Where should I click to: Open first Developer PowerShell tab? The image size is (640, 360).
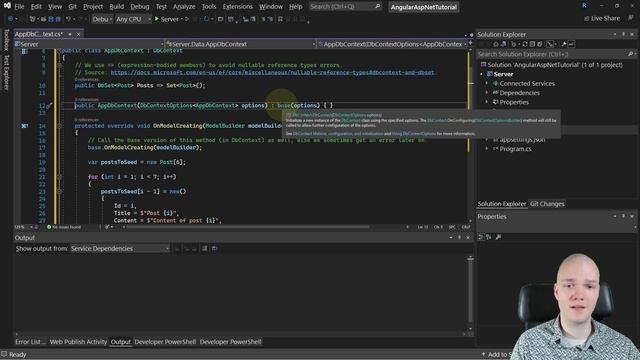[165, 342]
